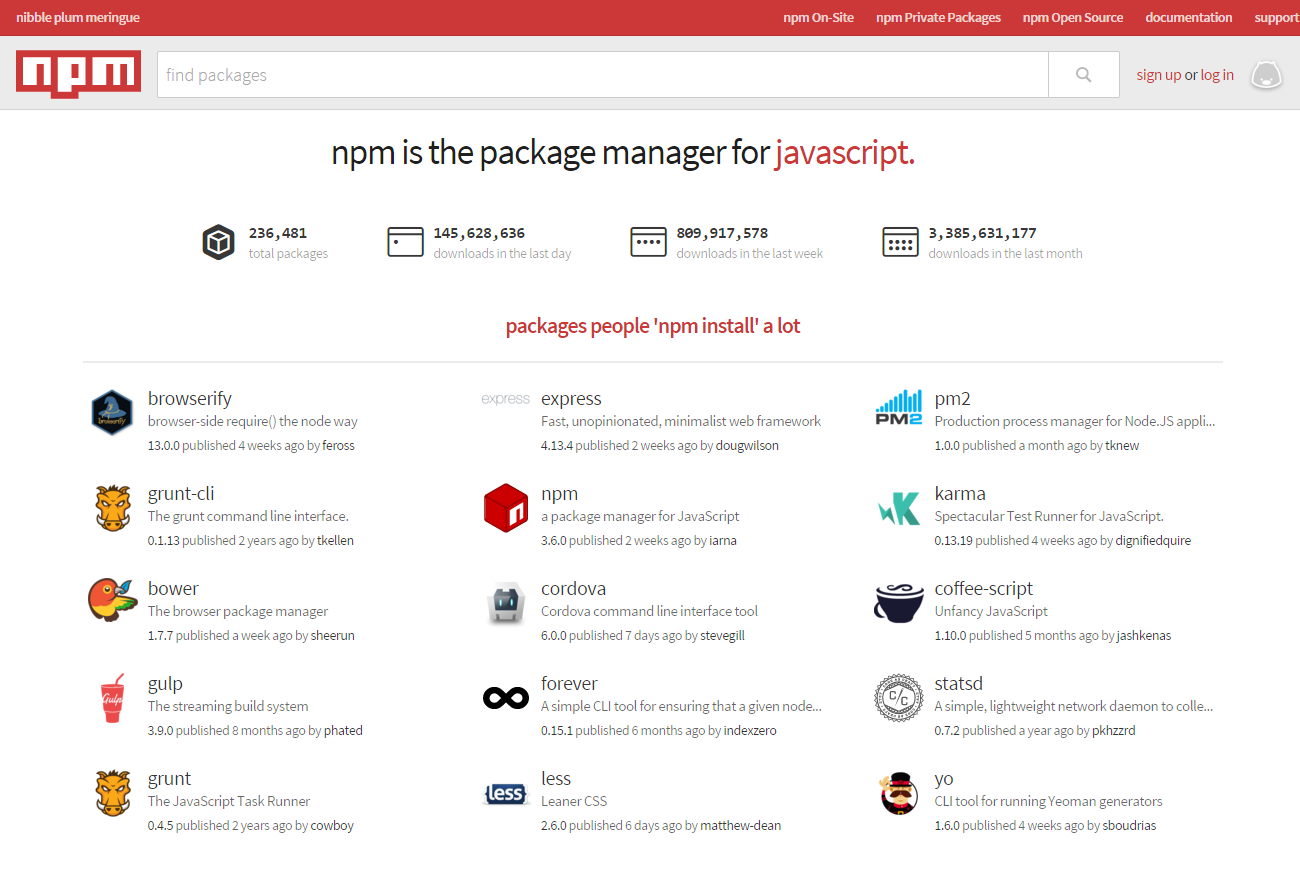
Task: Open the statsd package title
Action: coord(959,684)
